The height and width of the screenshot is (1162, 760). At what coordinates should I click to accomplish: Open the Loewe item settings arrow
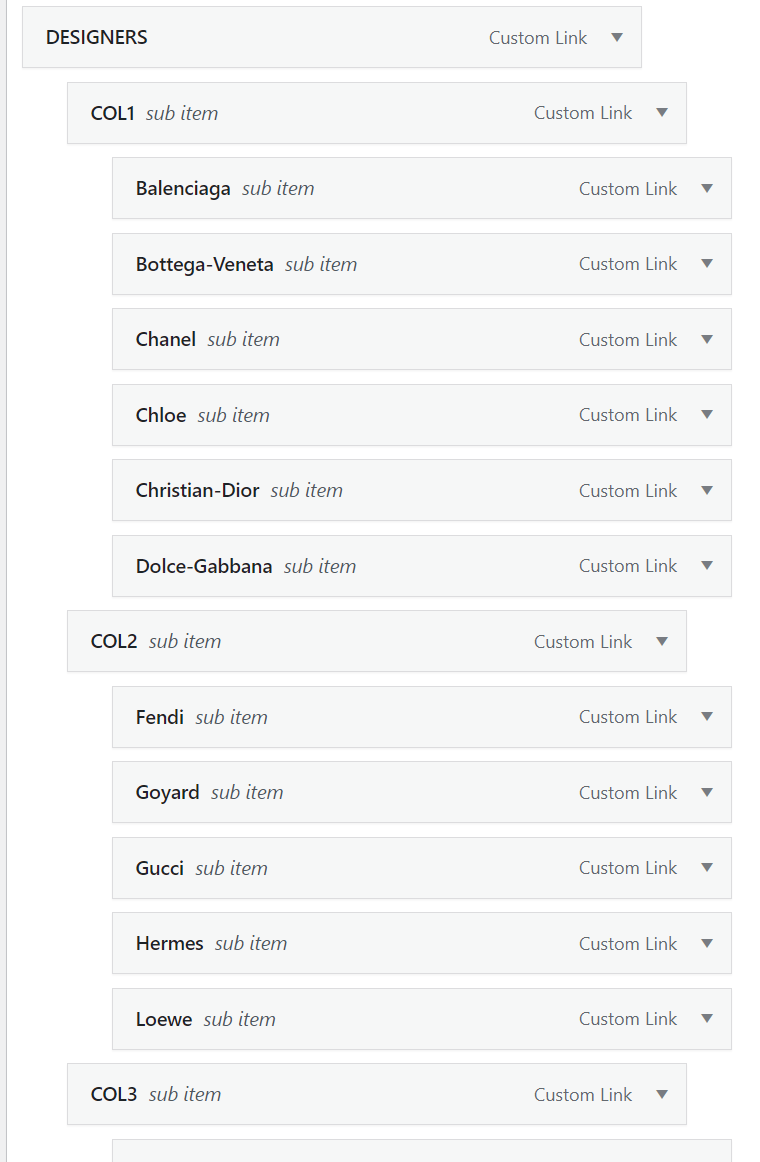tap(707, 1019)
